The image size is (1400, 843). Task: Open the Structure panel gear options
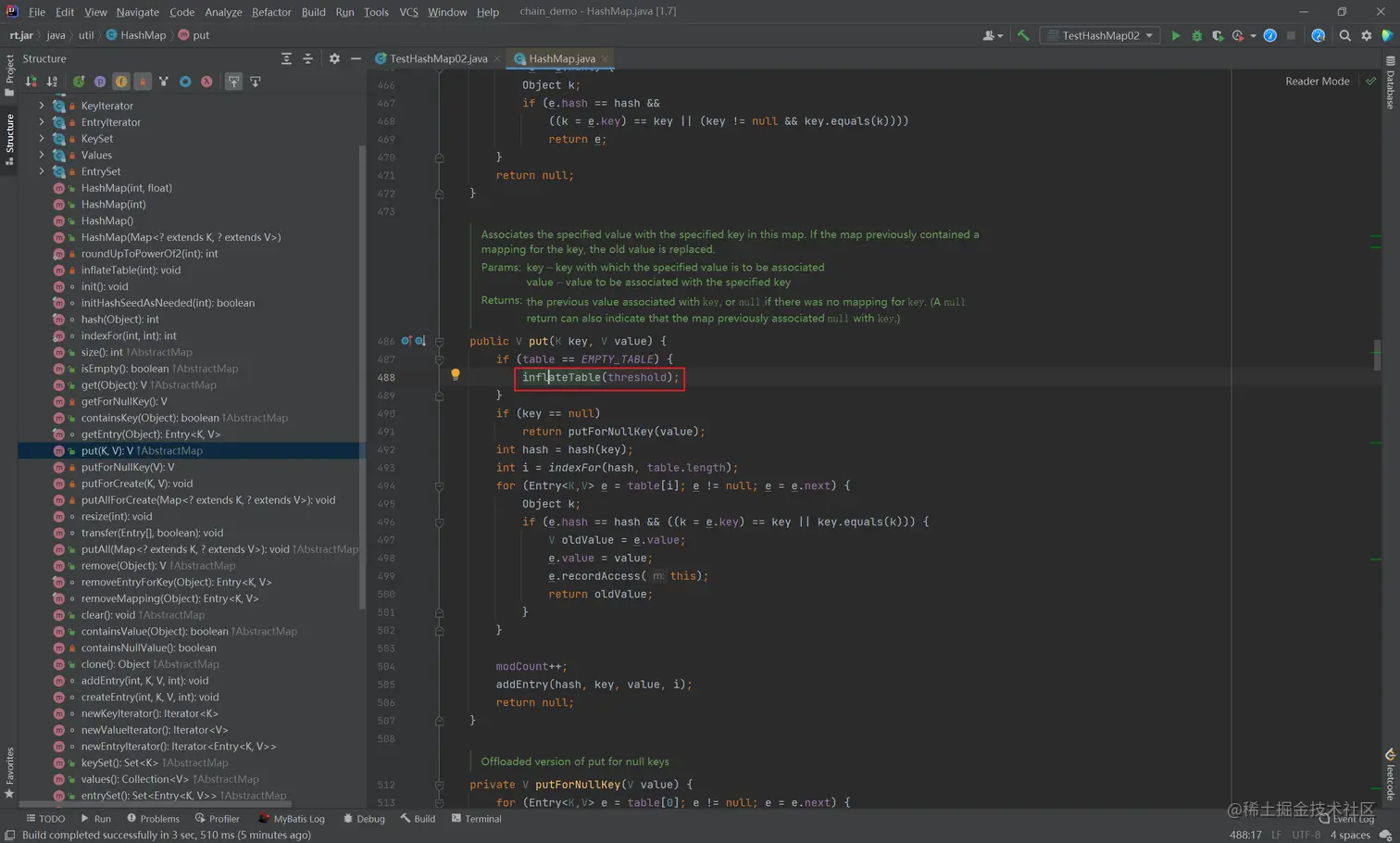334,58
